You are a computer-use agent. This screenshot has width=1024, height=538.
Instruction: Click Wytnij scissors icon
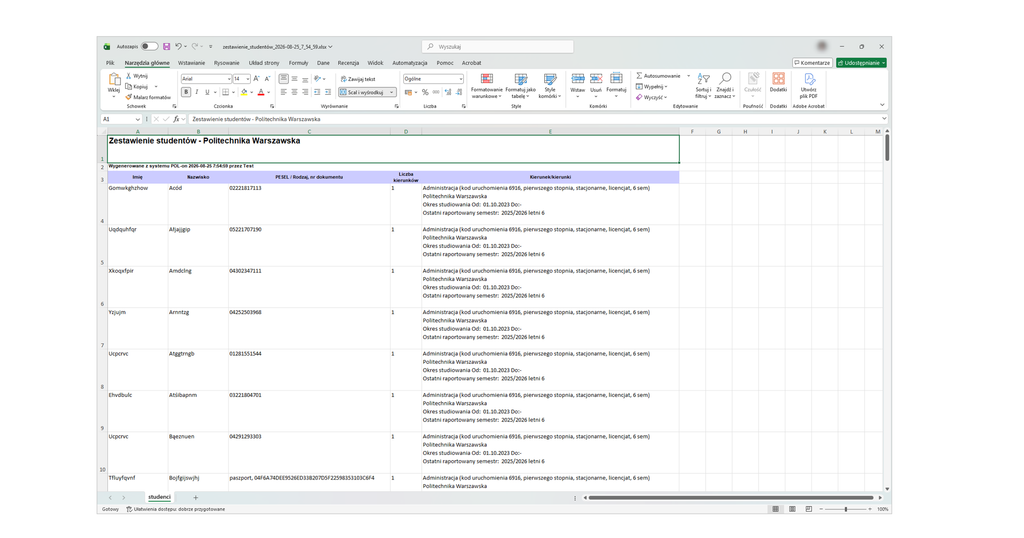click(x=129, y=76)
